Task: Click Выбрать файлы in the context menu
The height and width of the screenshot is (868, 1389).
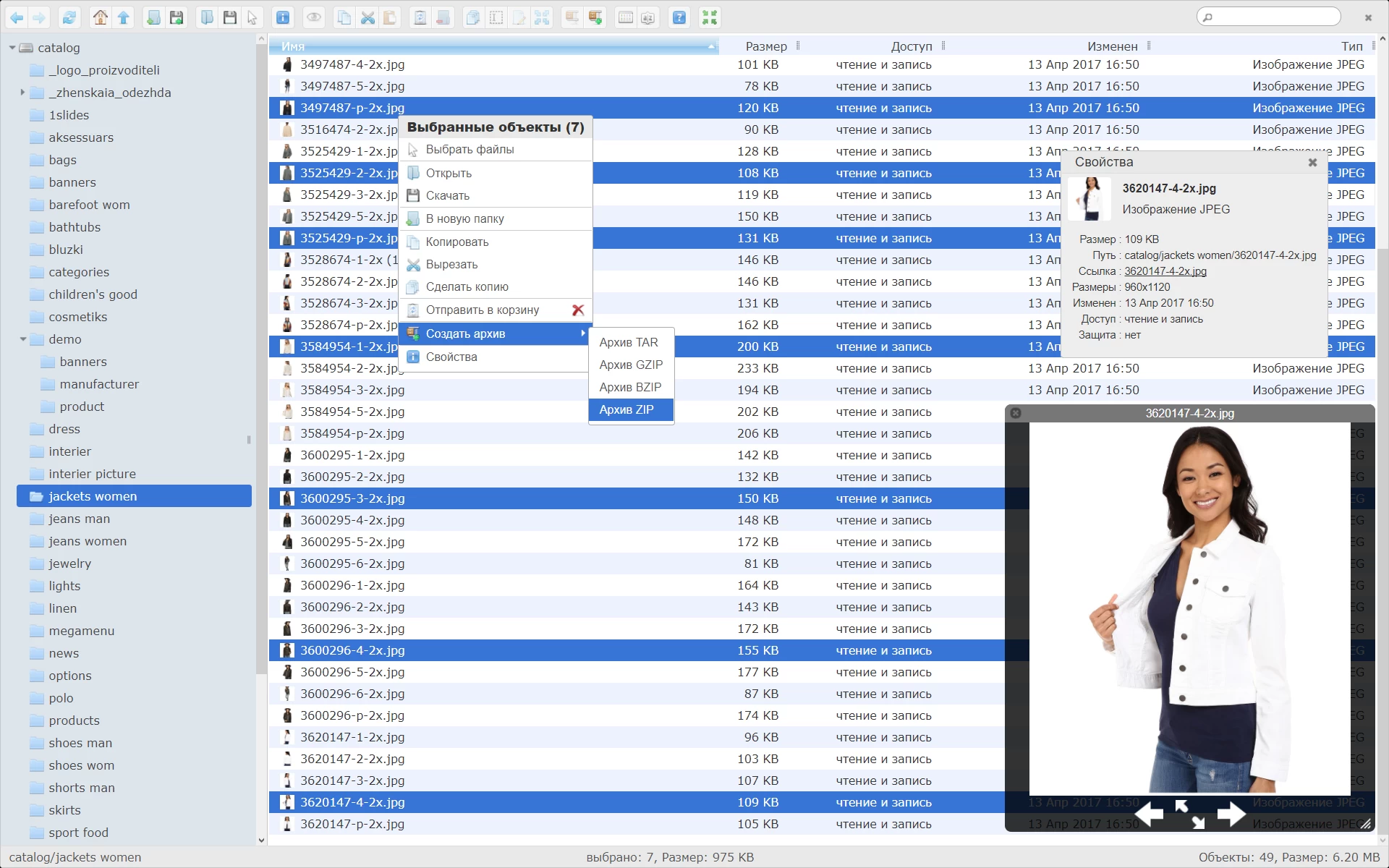Action: pos(495,149)
